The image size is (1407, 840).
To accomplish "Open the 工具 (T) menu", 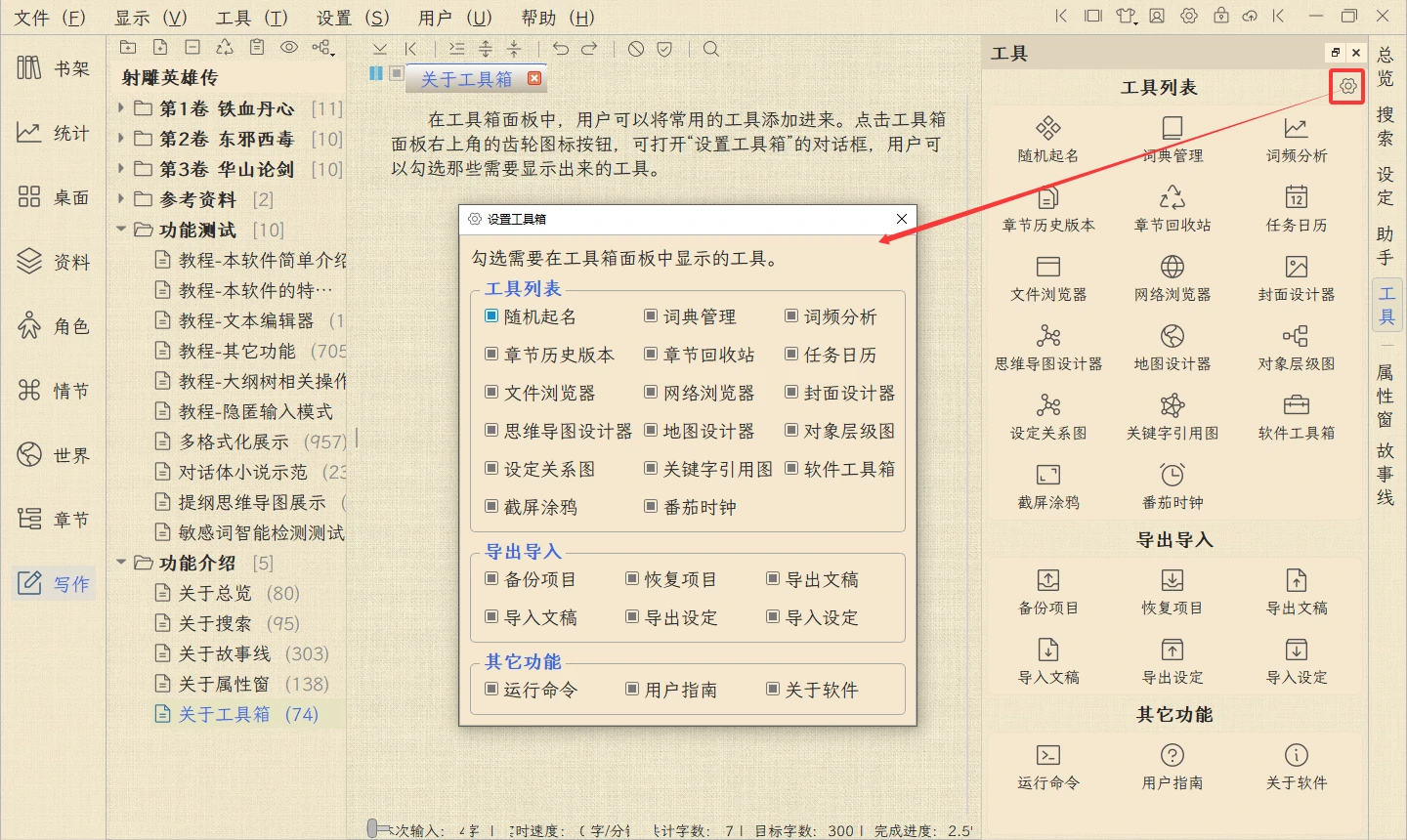I will 251,18.
